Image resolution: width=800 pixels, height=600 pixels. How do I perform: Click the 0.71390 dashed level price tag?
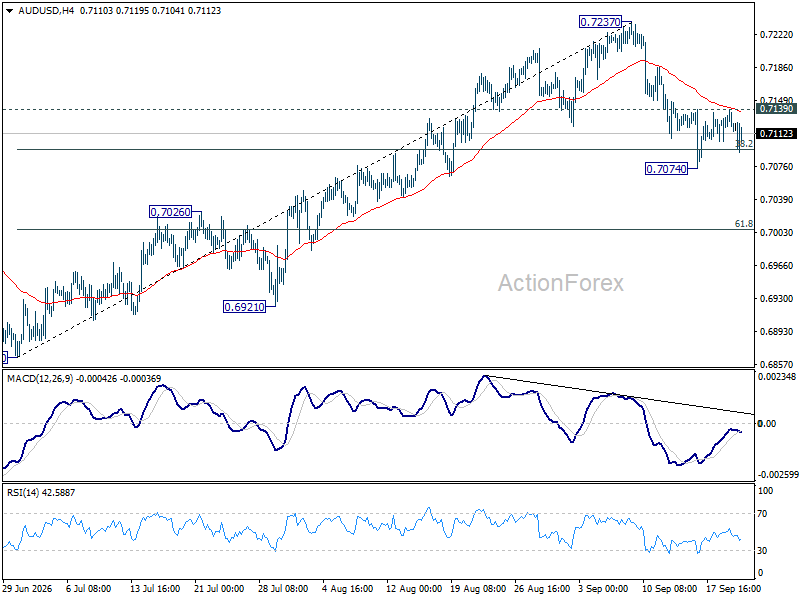[x=776, y=109]
